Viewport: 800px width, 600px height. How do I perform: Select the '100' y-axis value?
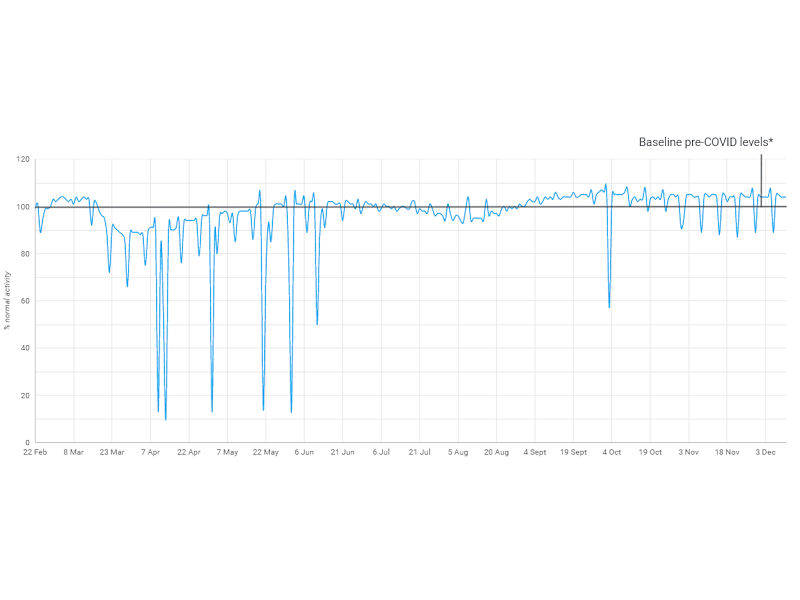(23, 207)
